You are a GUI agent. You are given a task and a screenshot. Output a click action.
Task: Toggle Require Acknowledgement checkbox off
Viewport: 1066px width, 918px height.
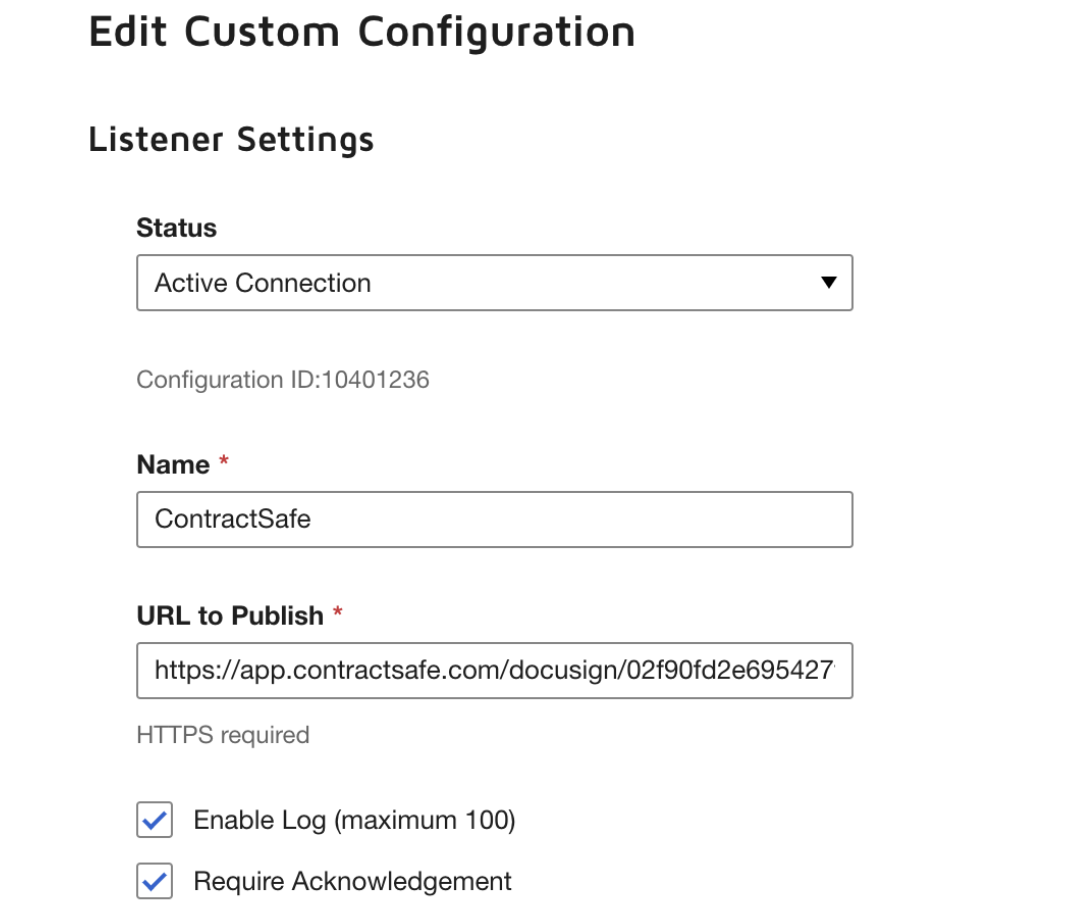[153, 881]
